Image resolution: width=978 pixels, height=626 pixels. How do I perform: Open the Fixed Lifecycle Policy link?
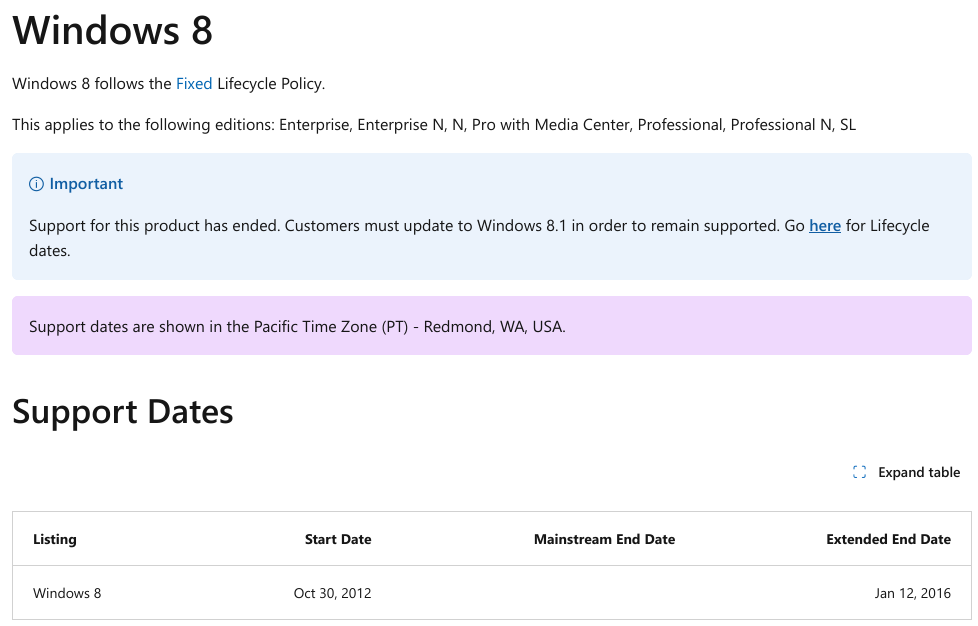pyautogui.click(x=194, y=84)
